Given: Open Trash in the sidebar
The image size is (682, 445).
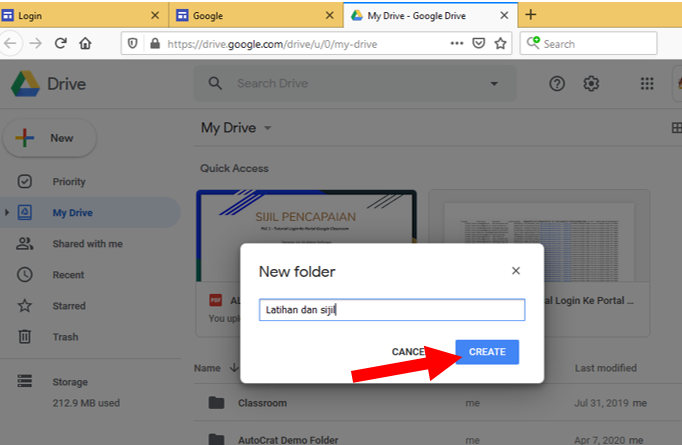Looking at the screenshot, I should 90,337.
